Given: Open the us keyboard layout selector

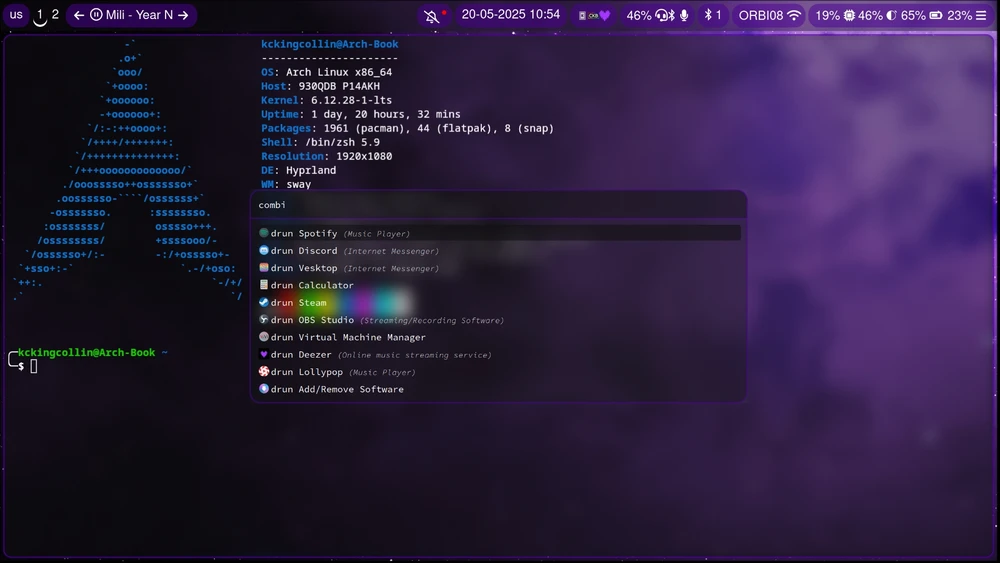Looking at the screenshot, I should (x=16, y=15).
